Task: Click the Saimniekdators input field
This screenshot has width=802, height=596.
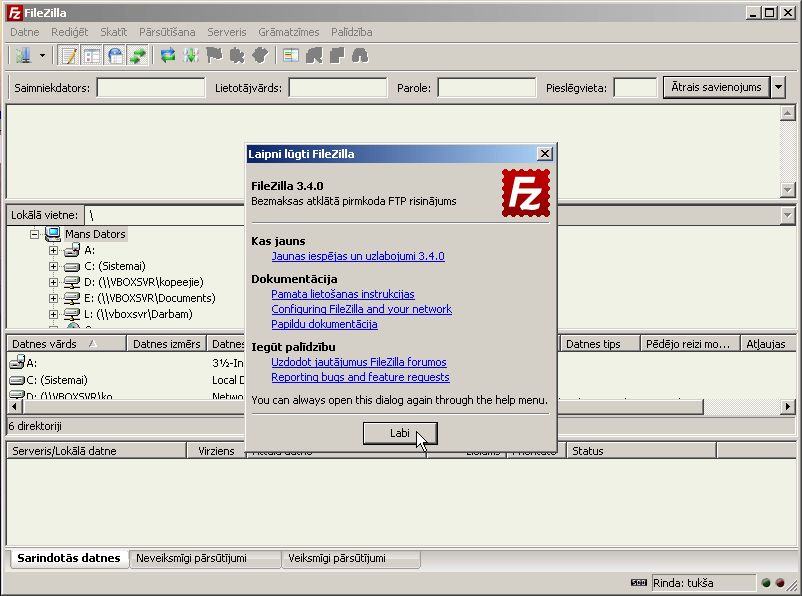Action: tap(151, 87)
